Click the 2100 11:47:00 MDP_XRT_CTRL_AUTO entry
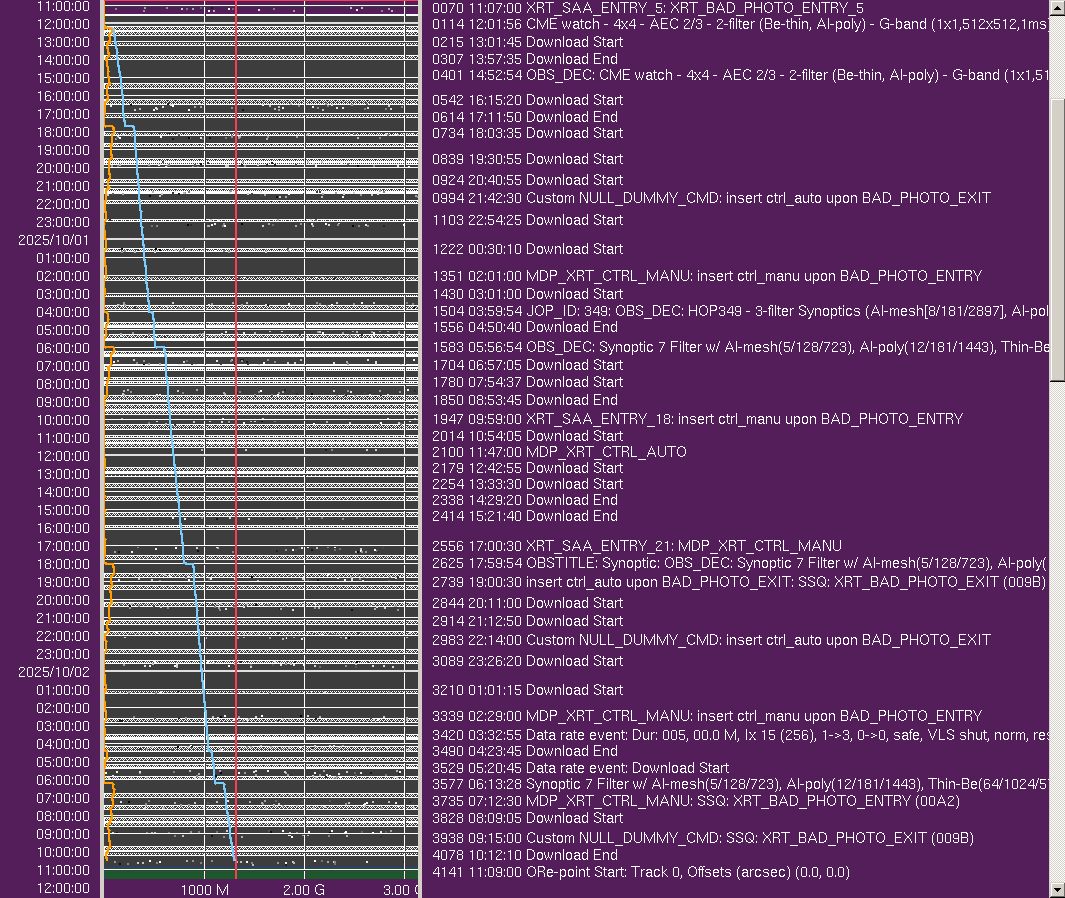Screen dimensions: 1065x898 [559, 452]
